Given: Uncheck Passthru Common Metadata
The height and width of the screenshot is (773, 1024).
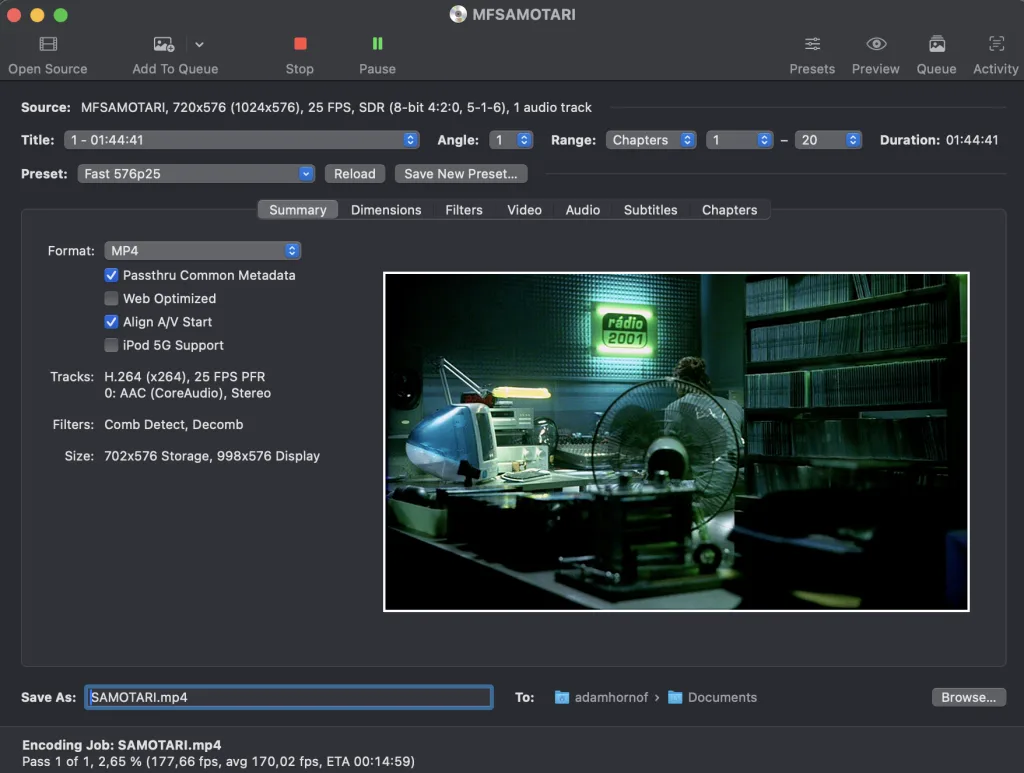Looking at the screenshot, I should (x=111, y=276).
